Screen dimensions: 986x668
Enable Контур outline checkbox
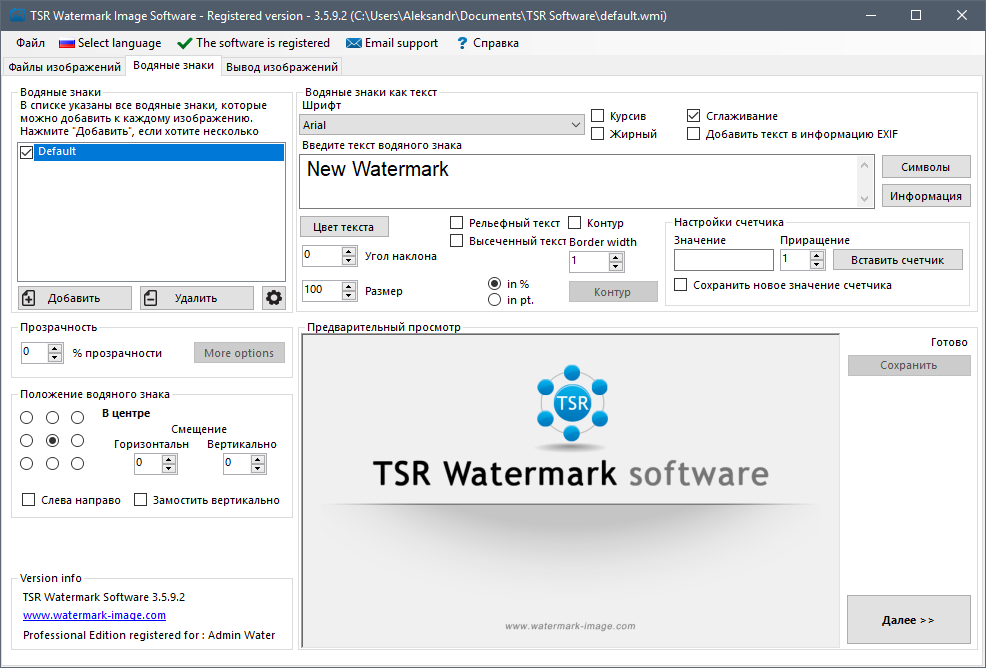coord(574,223)
